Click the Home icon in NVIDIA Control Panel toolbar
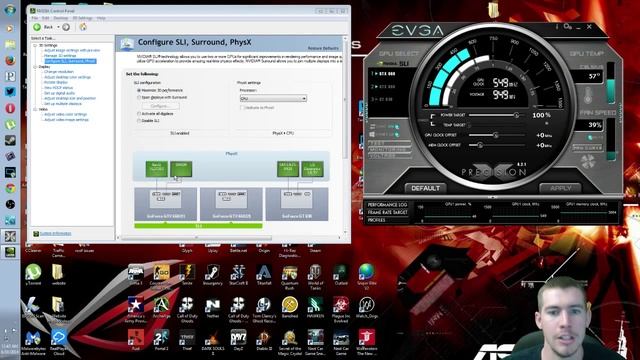The image size is (640, 360). tap(83, 27)
